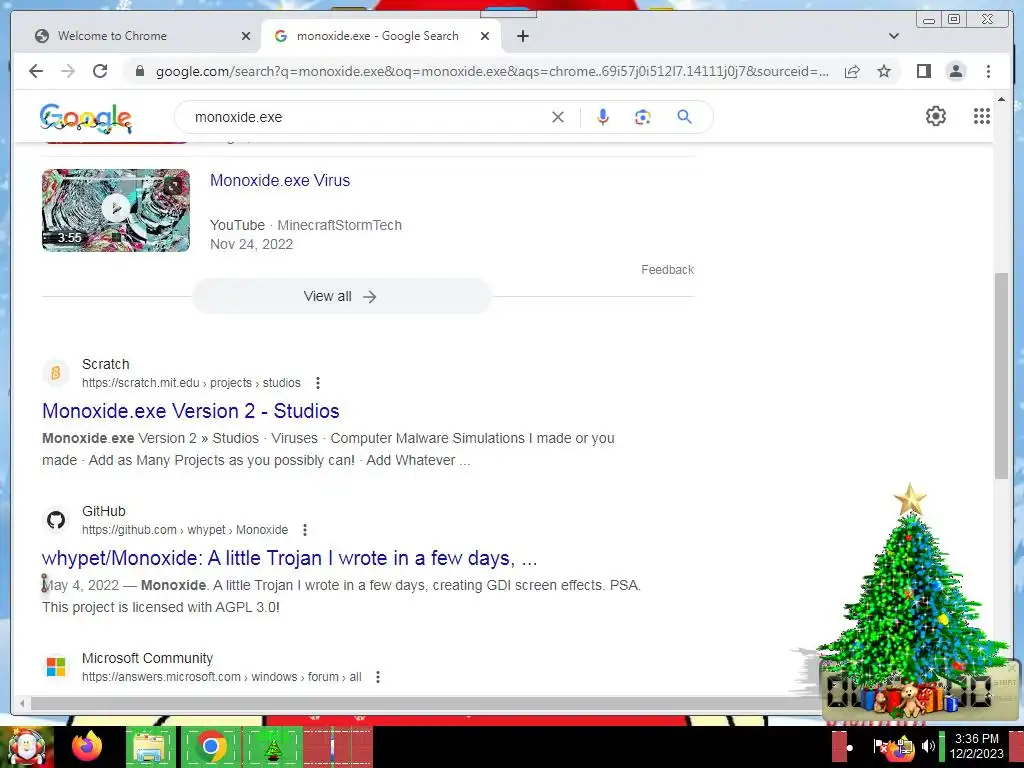Screen dimensions: 1024x768
Task: Switch to the Welcome to Chrome tab
Action: tap(135, 36)
